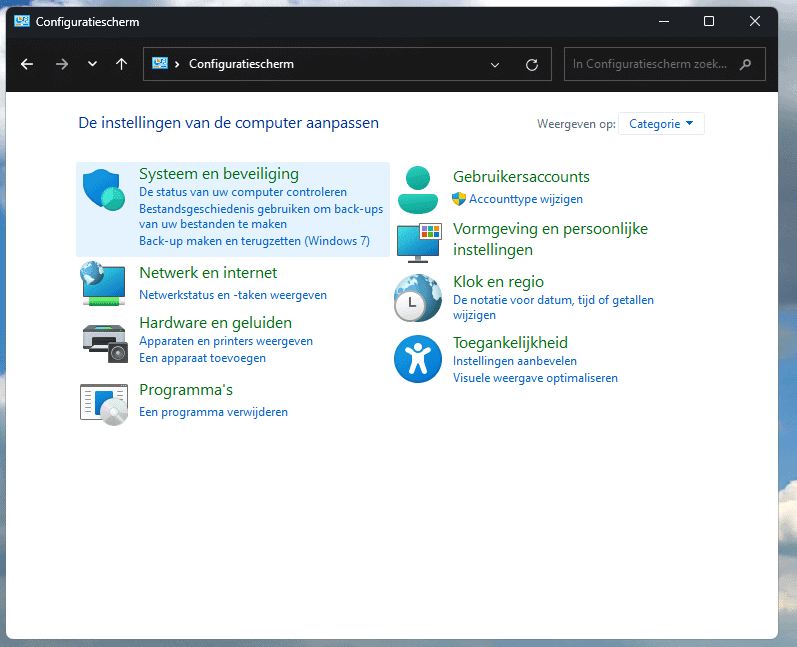Show recent locations dropdown arrow

click(92, 64)
